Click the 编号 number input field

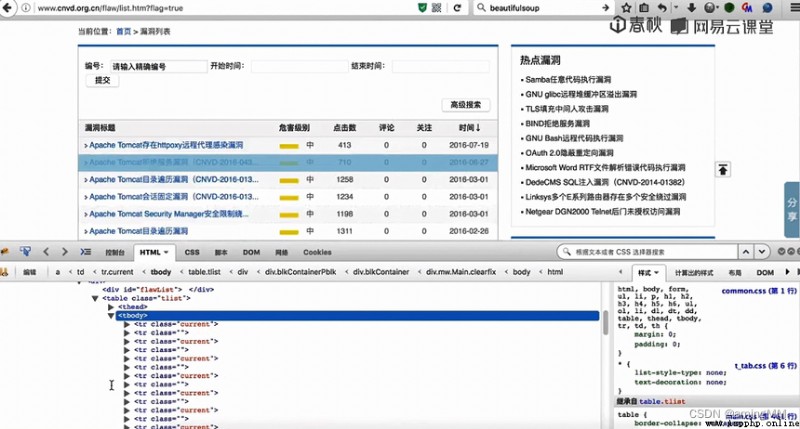coord(159,66)
